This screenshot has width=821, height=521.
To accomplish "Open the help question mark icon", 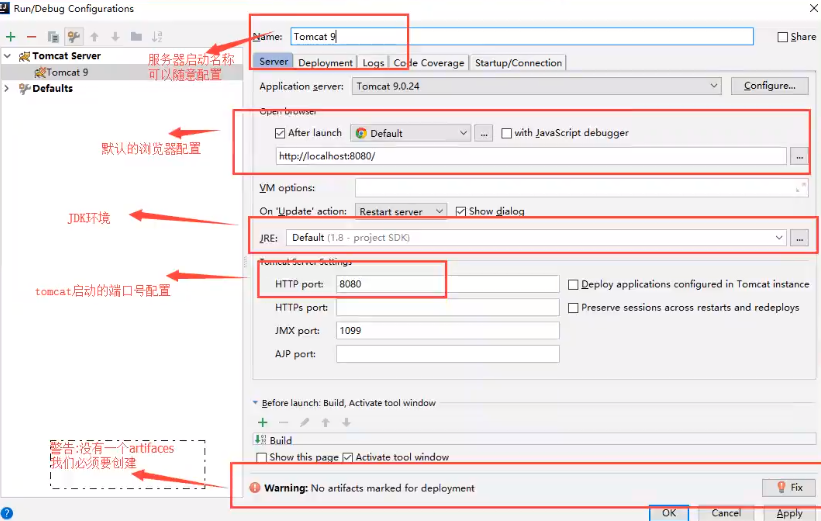I will pos(7,513).
